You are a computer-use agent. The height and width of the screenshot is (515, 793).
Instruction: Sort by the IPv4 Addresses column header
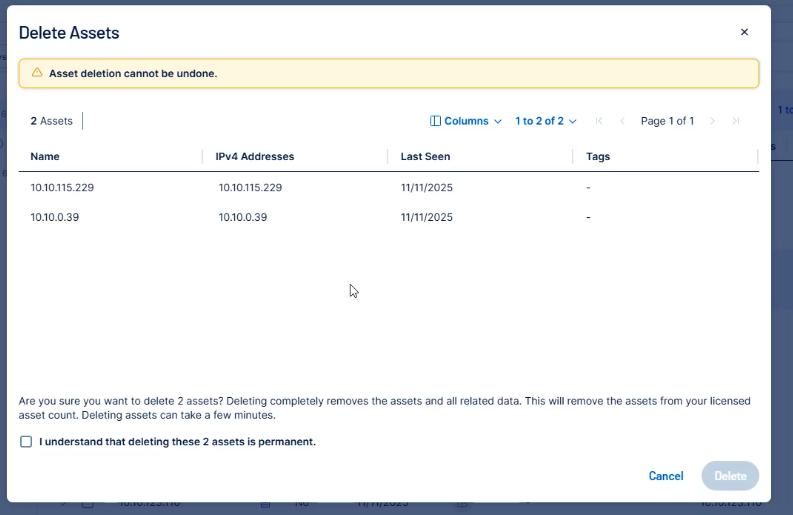(254, 157)
